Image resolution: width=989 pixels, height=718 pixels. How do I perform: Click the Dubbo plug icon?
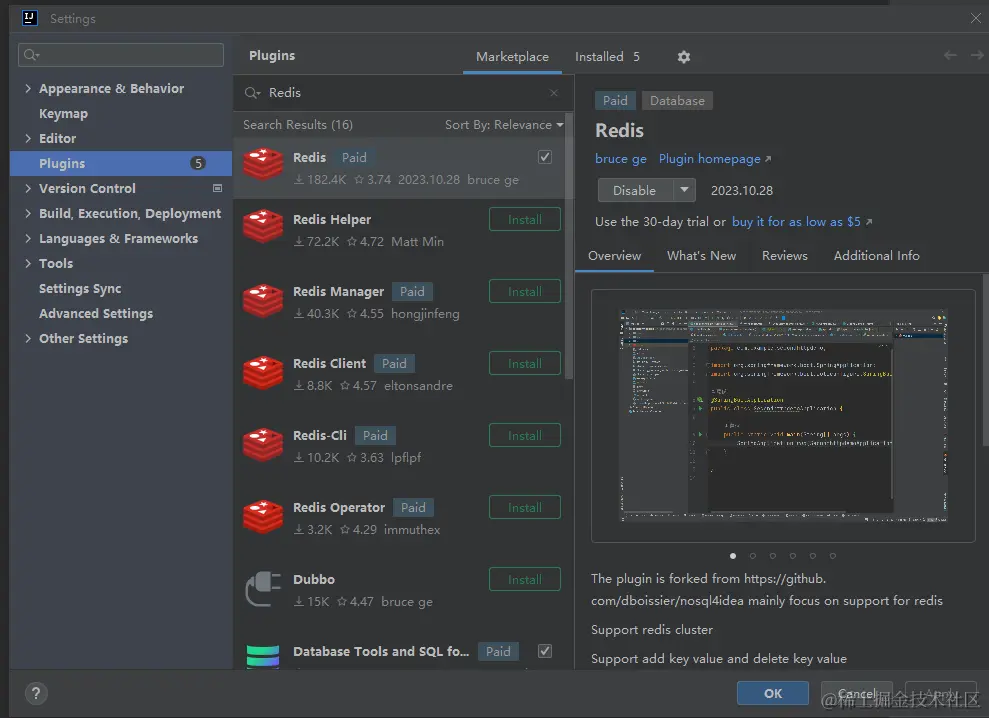(x=263, y=588)
